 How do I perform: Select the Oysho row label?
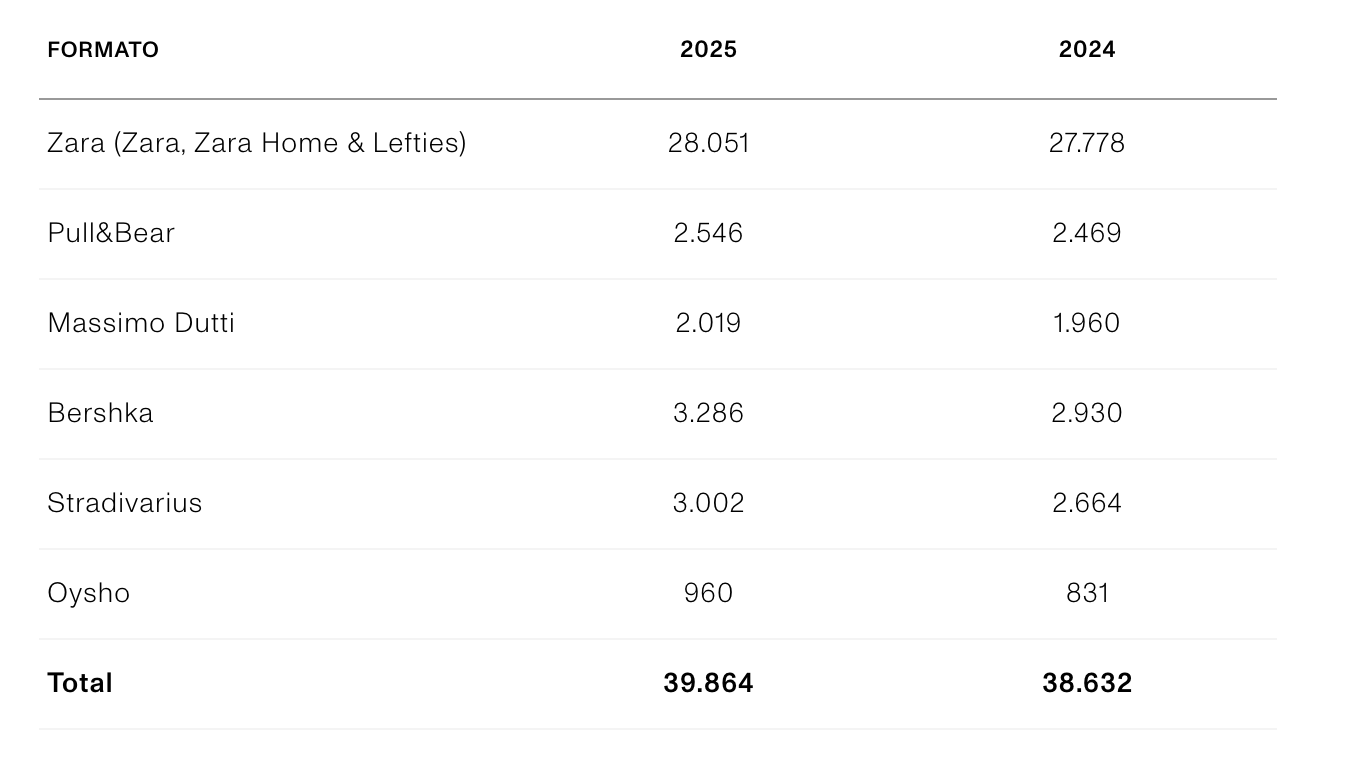[89, 593]
